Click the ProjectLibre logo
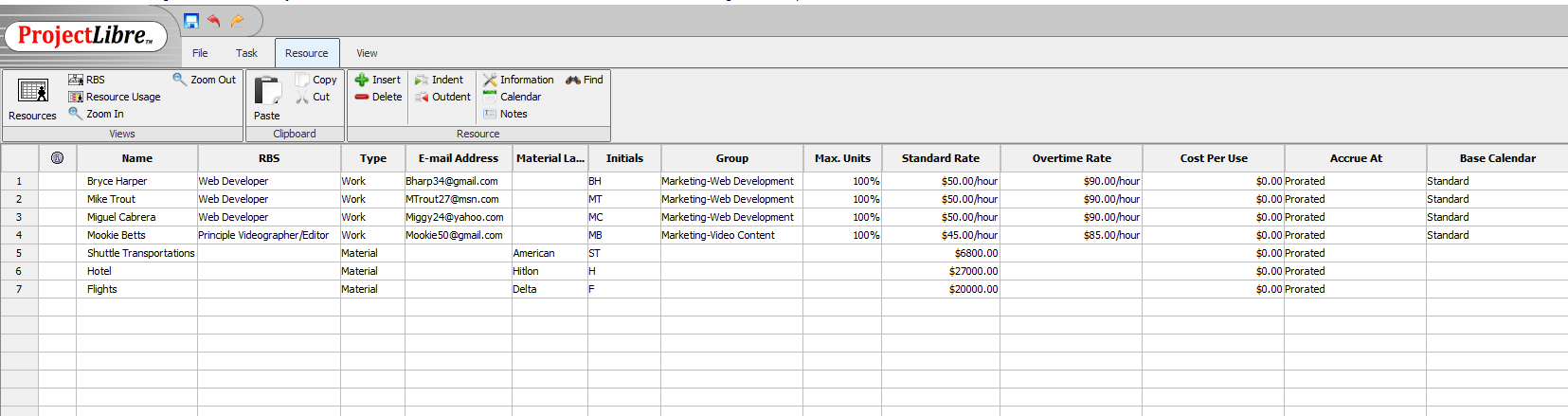Viewport: 1568px width, 416px height. [85, 36]
